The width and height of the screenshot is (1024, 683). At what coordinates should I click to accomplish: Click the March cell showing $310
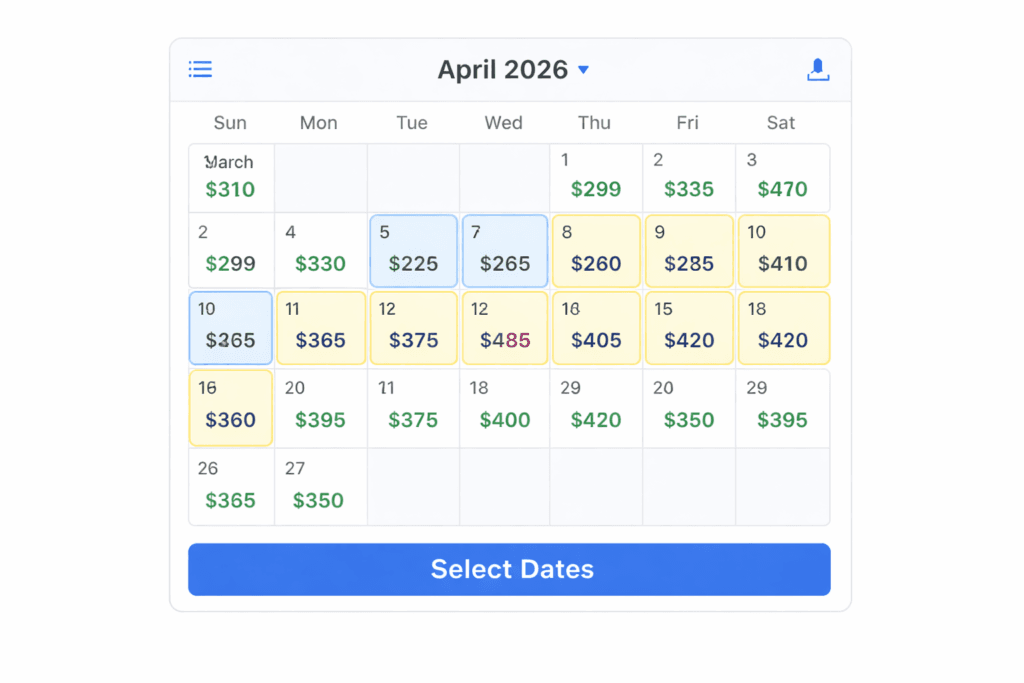[x=230, y=178]
